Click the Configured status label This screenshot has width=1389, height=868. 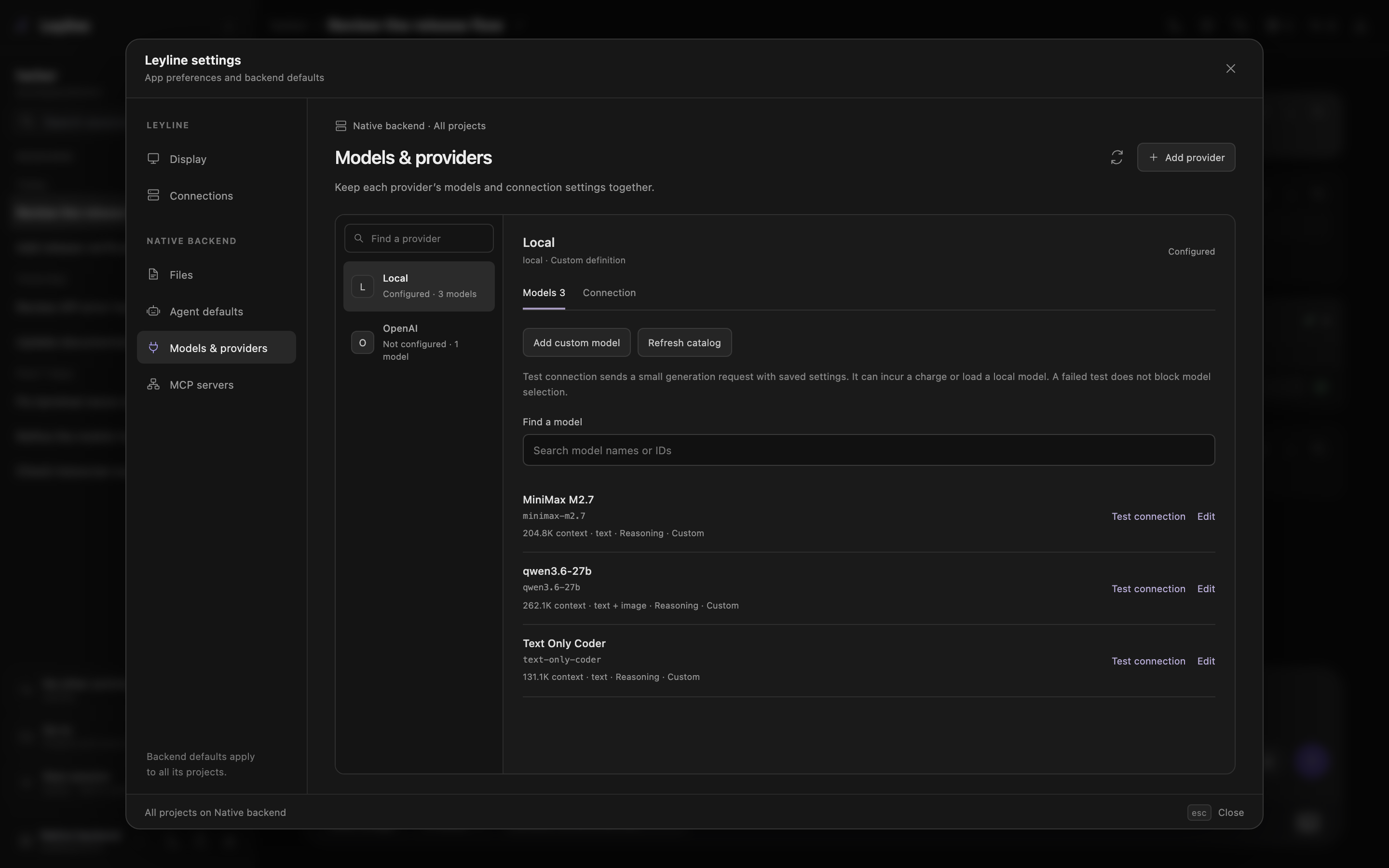[1191, 251]
